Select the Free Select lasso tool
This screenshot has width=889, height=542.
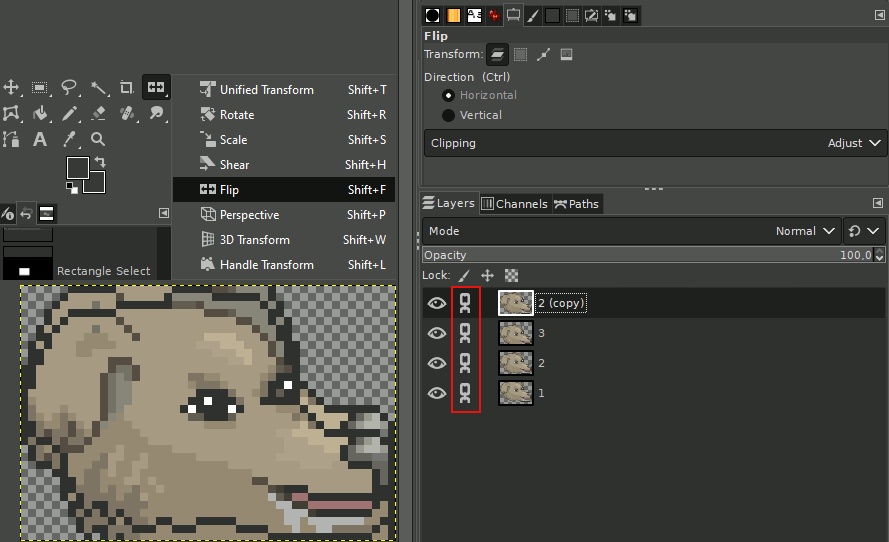69,87
